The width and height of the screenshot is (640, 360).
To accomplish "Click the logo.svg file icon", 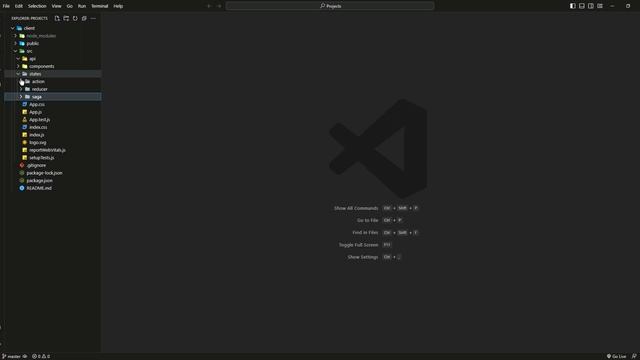I will click(24, 142).
